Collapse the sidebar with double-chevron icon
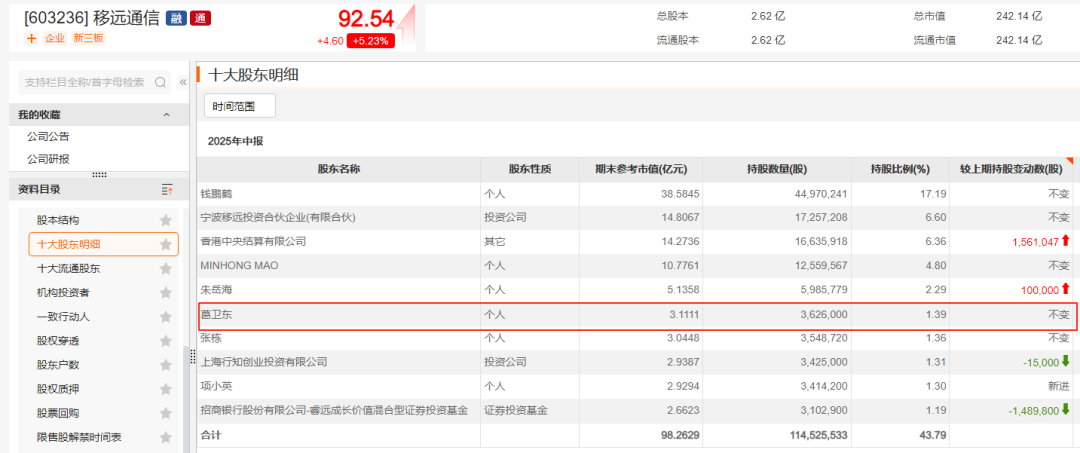Viewport: 1080px width, 453px height. coord(183,83)
